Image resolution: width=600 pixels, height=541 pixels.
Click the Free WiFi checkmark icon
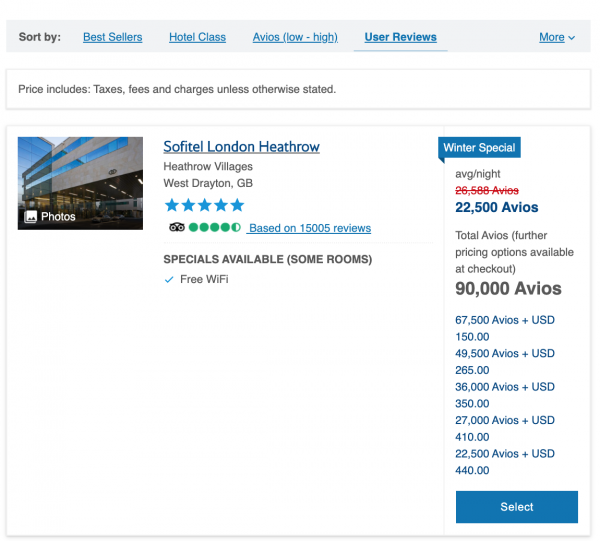169,280
